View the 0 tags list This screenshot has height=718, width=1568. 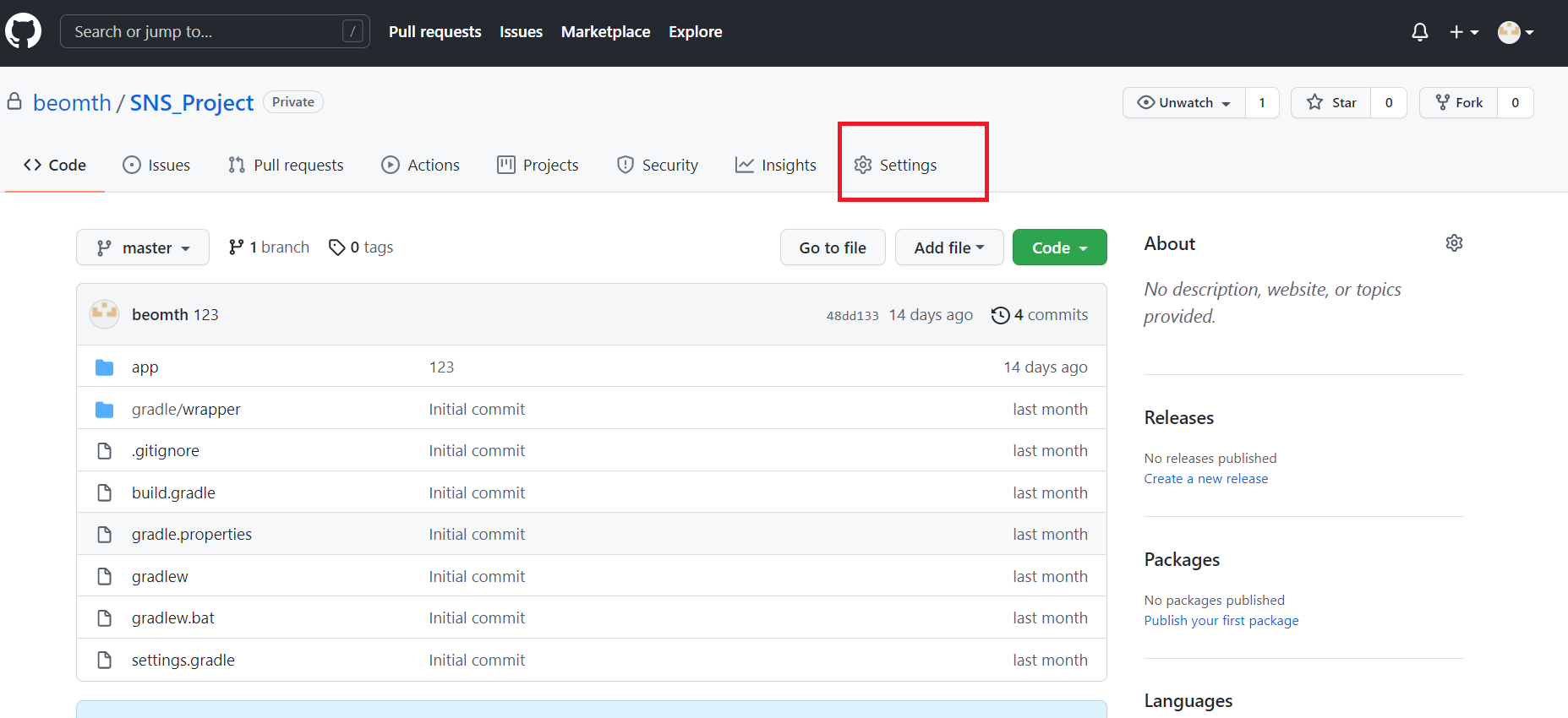coord(361,247)
